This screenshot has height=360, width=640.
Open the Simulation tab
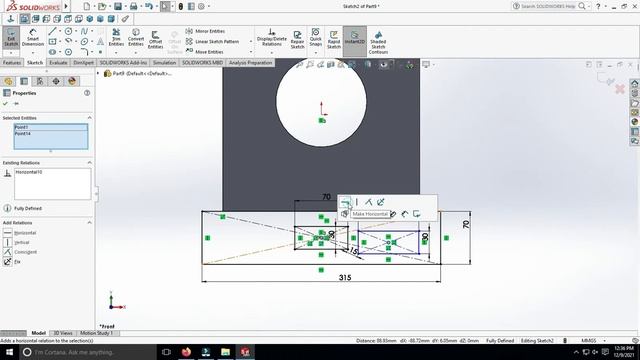click(x=164, y=63)
